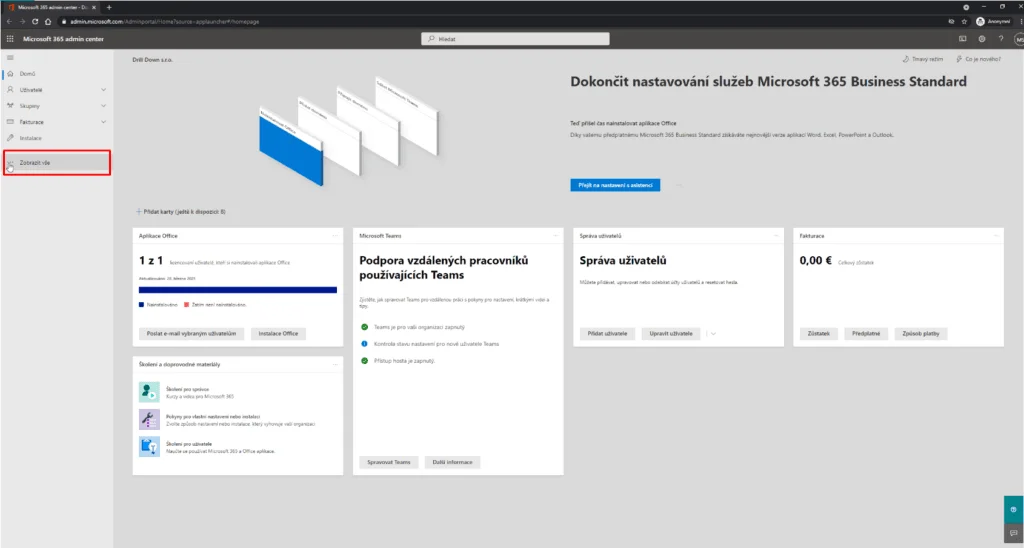Click Spravovat Teams button
This screenshot has width=1024, height=548.
389,462
